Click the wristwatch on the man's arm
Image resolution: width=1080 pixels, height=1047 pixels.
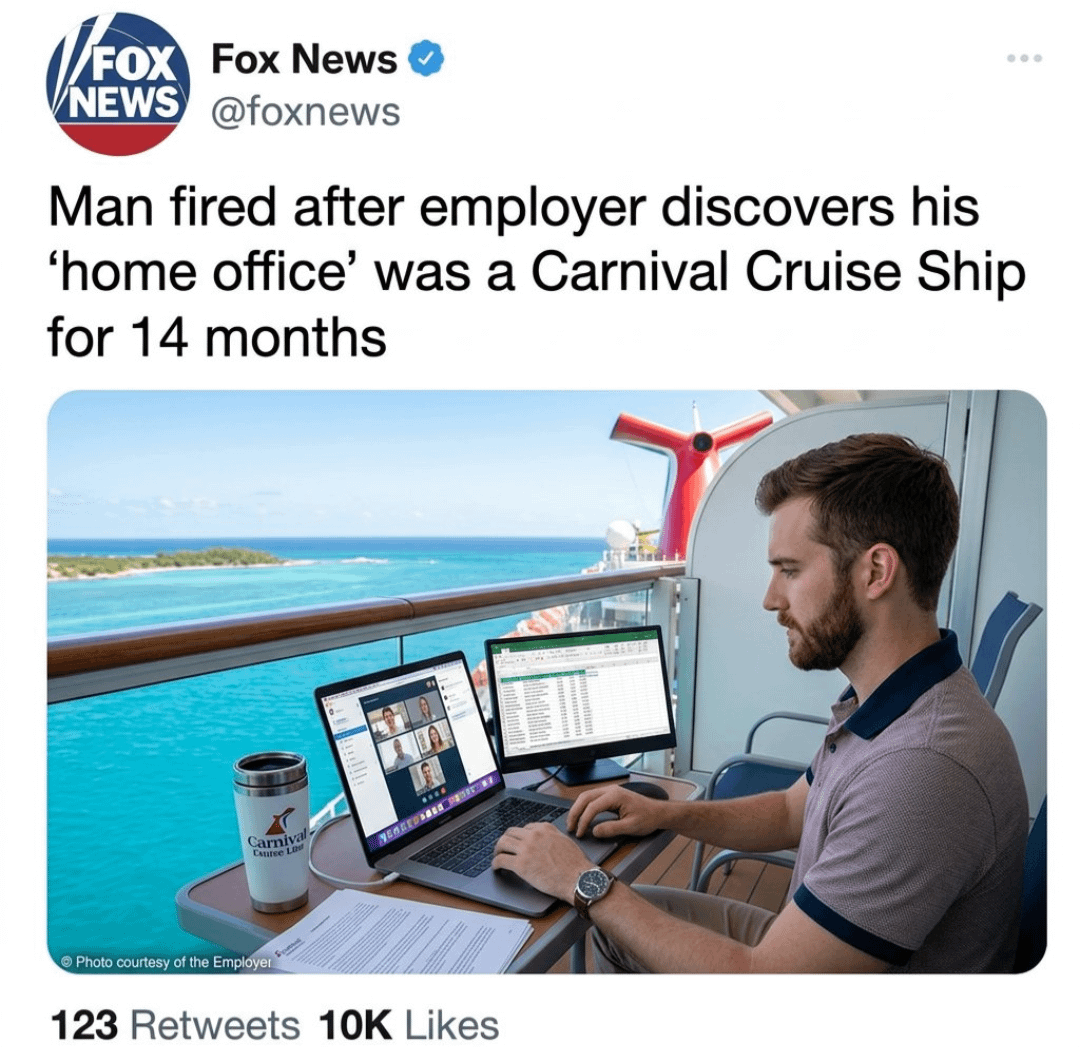click(594, 891)
